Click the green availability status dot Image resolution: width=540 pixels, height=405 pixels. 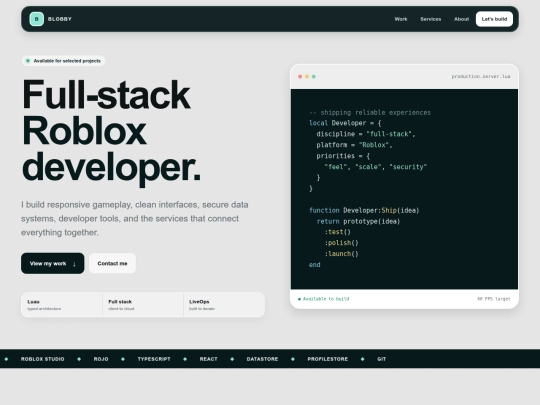28,61
